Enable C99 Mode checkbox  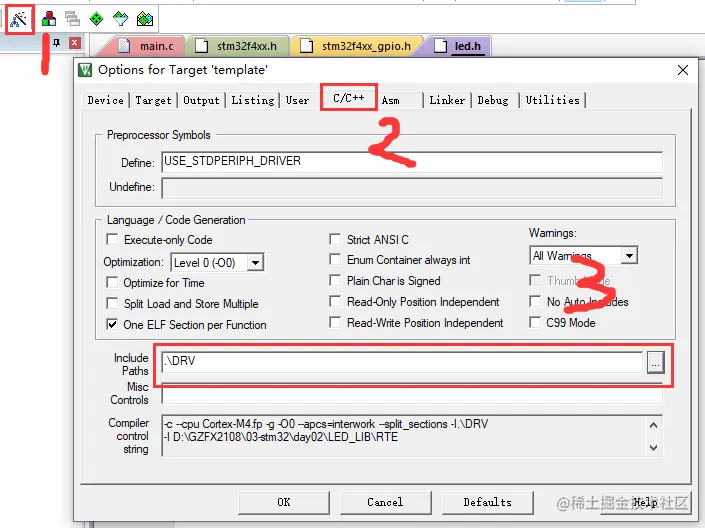point(535,322)
